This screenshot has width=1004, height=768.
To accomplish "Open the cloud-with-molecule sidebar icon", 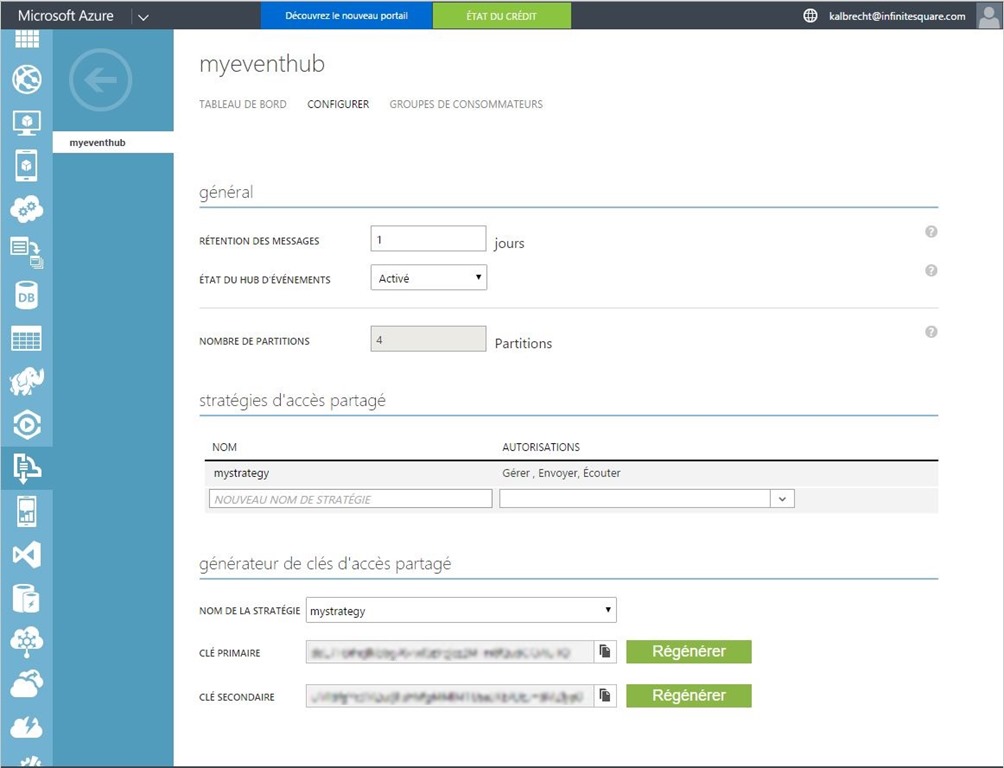I will (x=26, y=641).
